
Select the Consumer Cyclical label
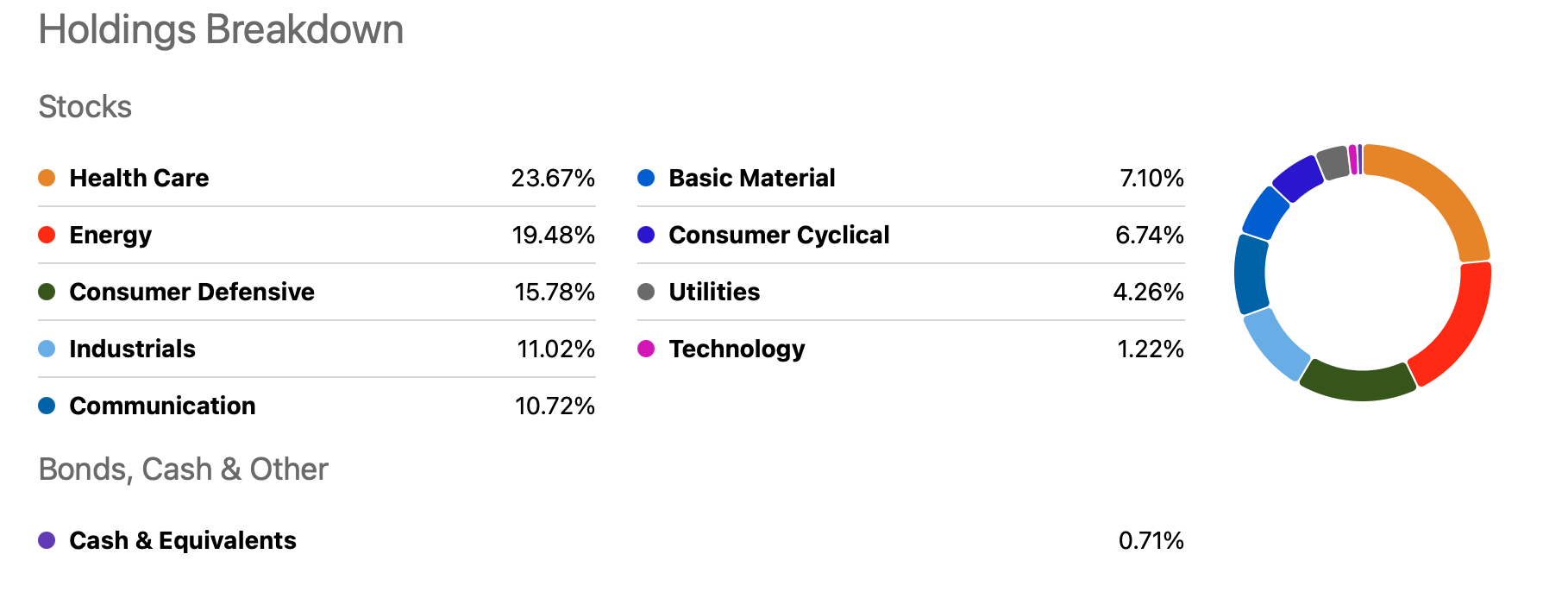click(779, 235)
